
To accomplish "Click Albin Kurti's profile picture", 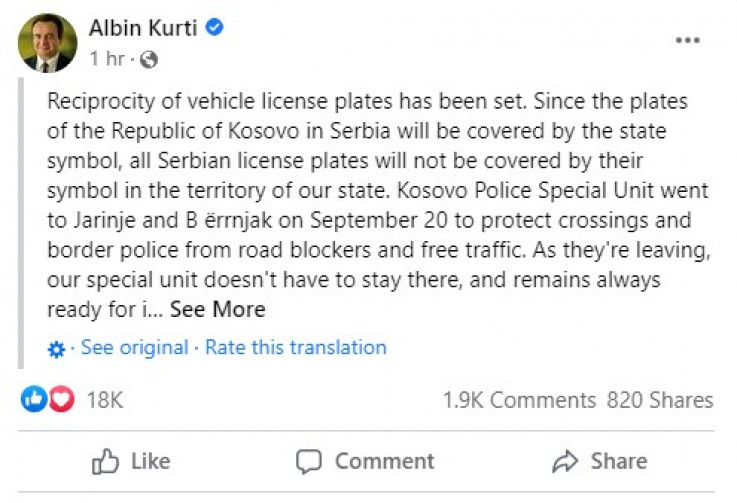I will (x=45, y=43).
